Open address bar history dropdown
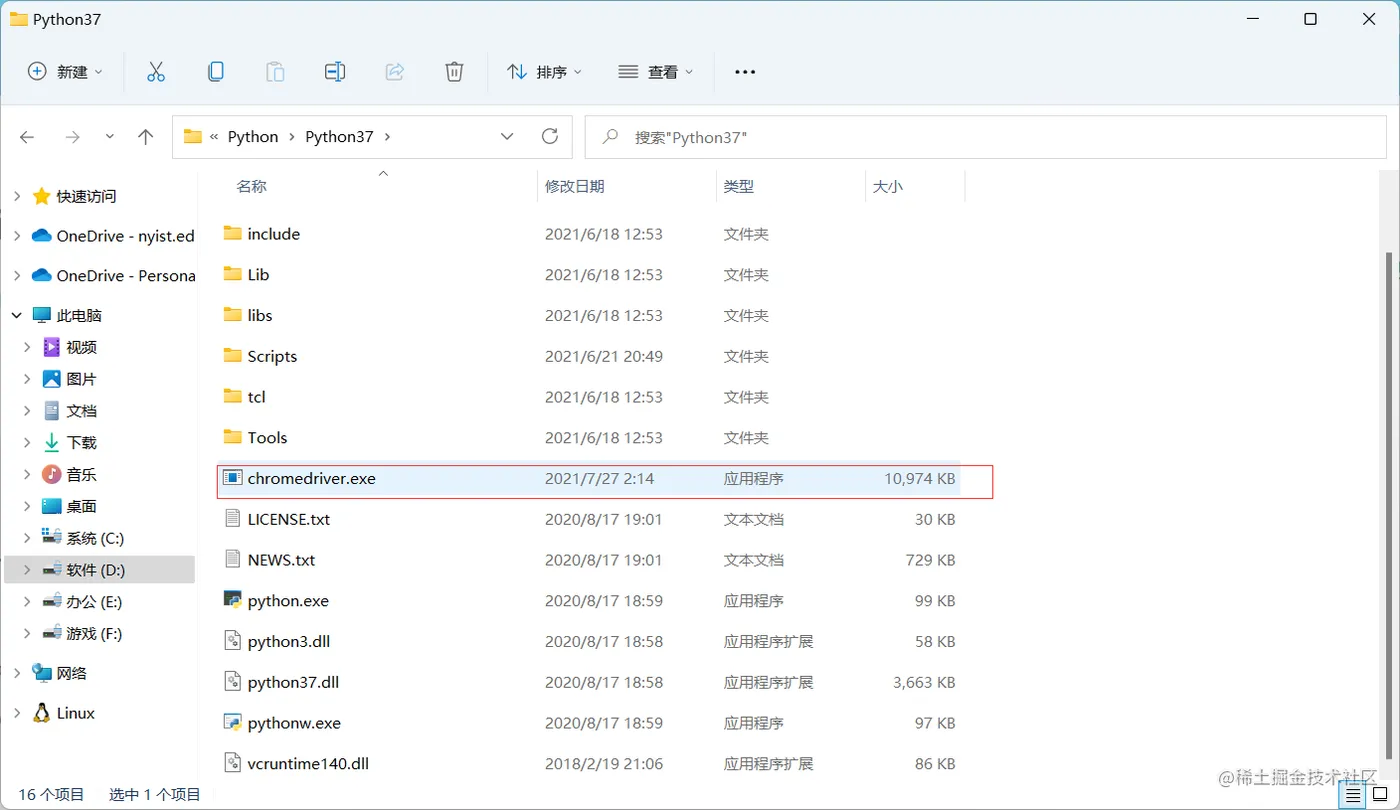 [507, 136]
